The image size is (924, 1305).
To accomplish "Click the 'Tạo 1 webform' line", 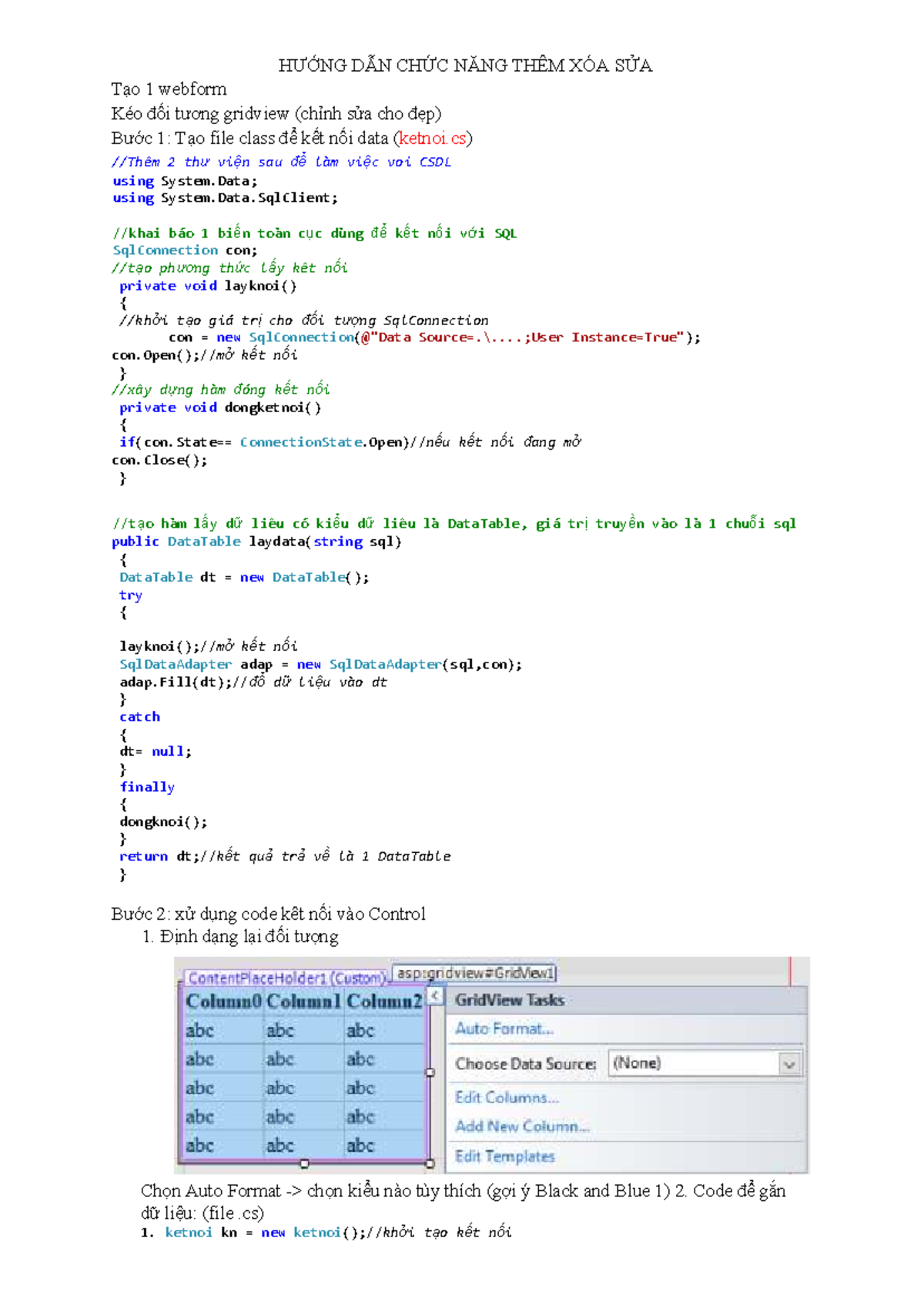I will point(169,89).
